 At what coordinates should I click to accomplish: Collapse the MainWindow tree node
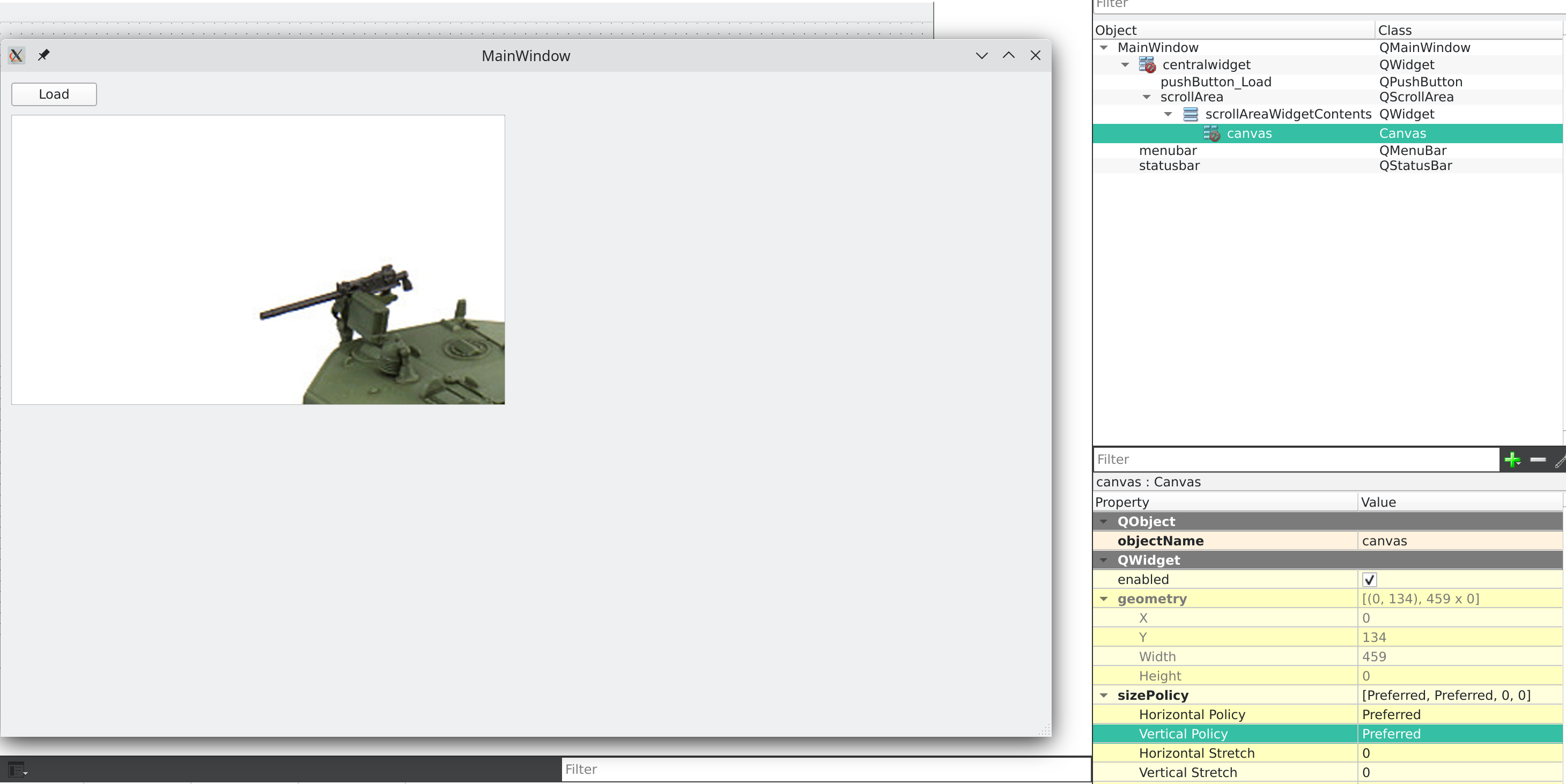click(x=1103, y=47)
